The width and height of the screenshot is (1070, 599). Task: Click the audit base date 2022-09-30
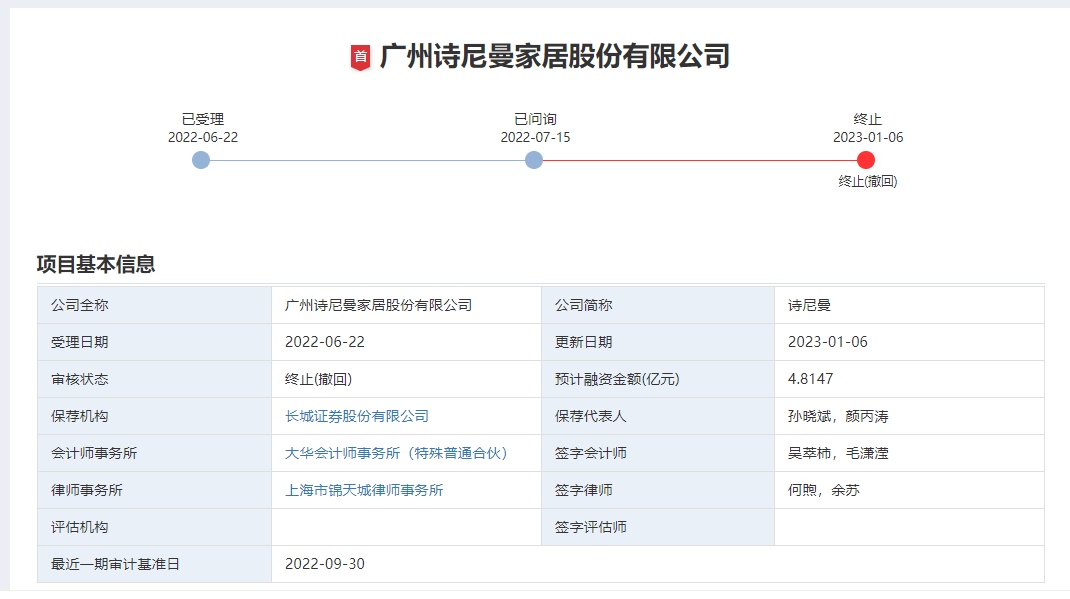coord(325,564)
